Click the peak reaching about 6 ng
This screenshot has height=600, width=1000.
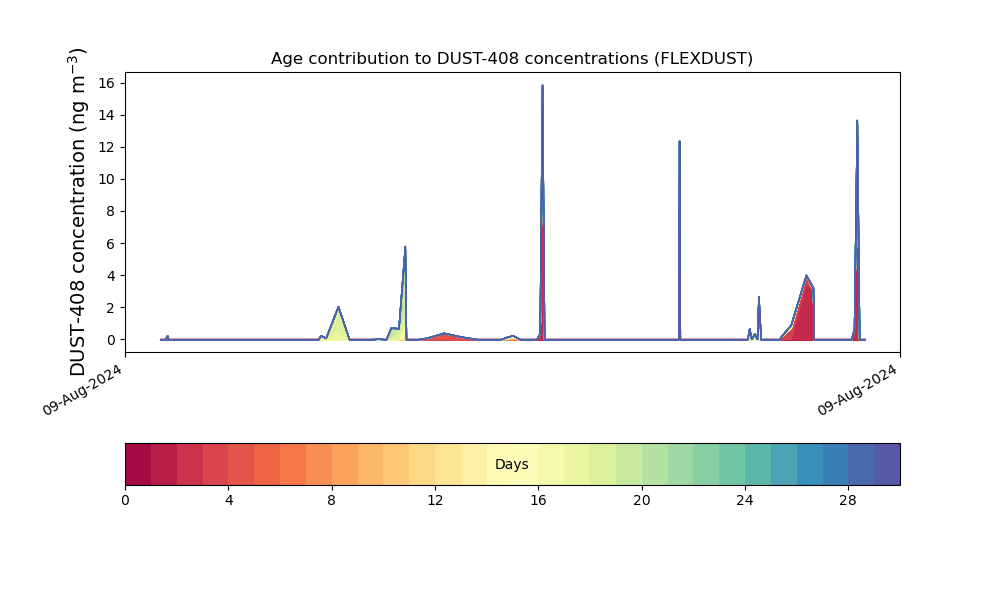[405, 250]
